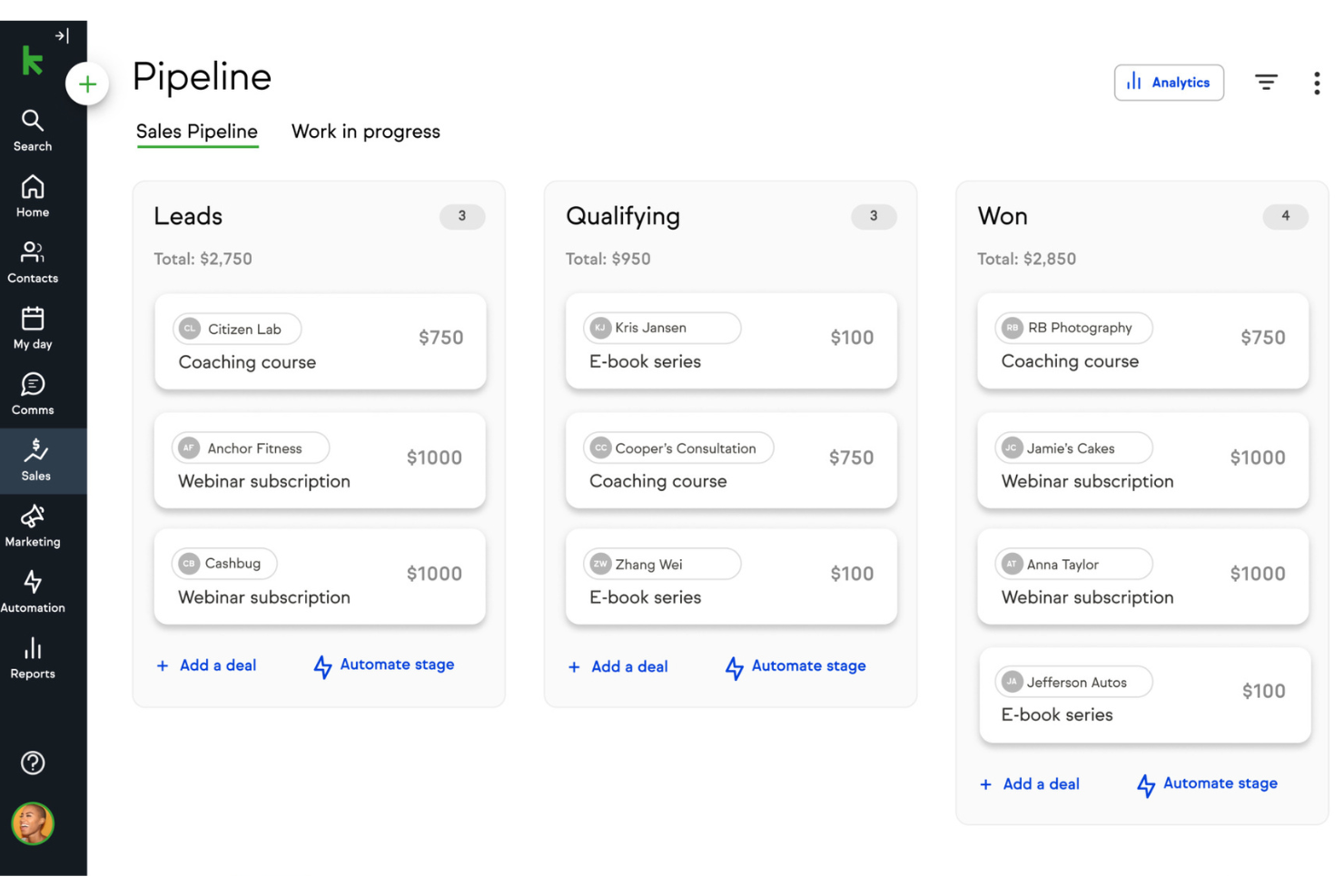This screenshot has width=1344, height=896.
Task: Open the pipeline filter options
Action: (1266, 82)
